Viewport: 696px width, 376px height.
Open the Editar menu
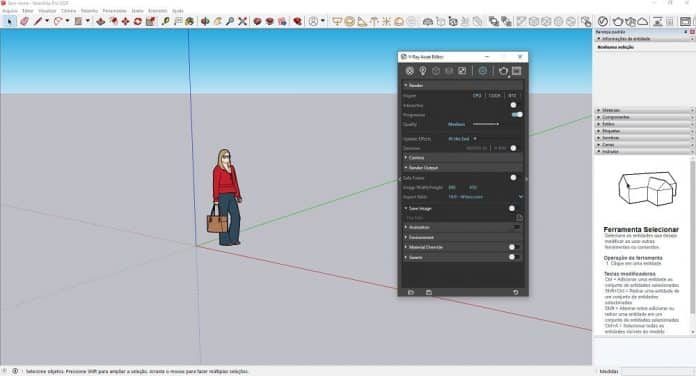pyautogui.click(x=28, y=11)
